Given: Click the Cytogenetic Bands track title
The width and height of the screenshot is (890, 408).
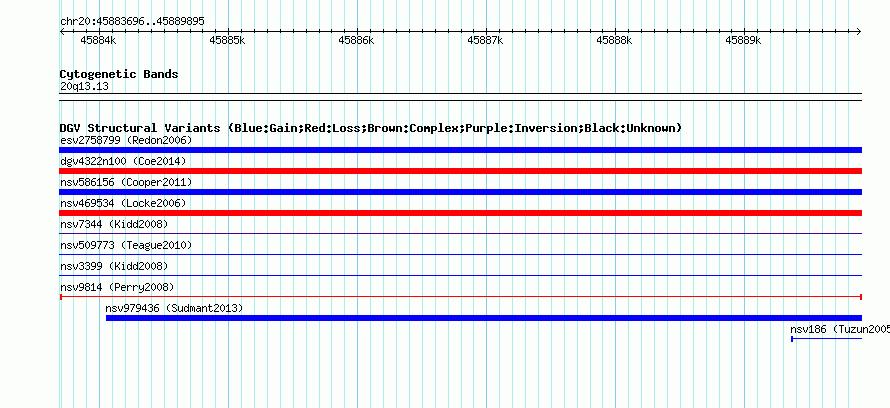Looking at the screenshot, I should point(119,74).
